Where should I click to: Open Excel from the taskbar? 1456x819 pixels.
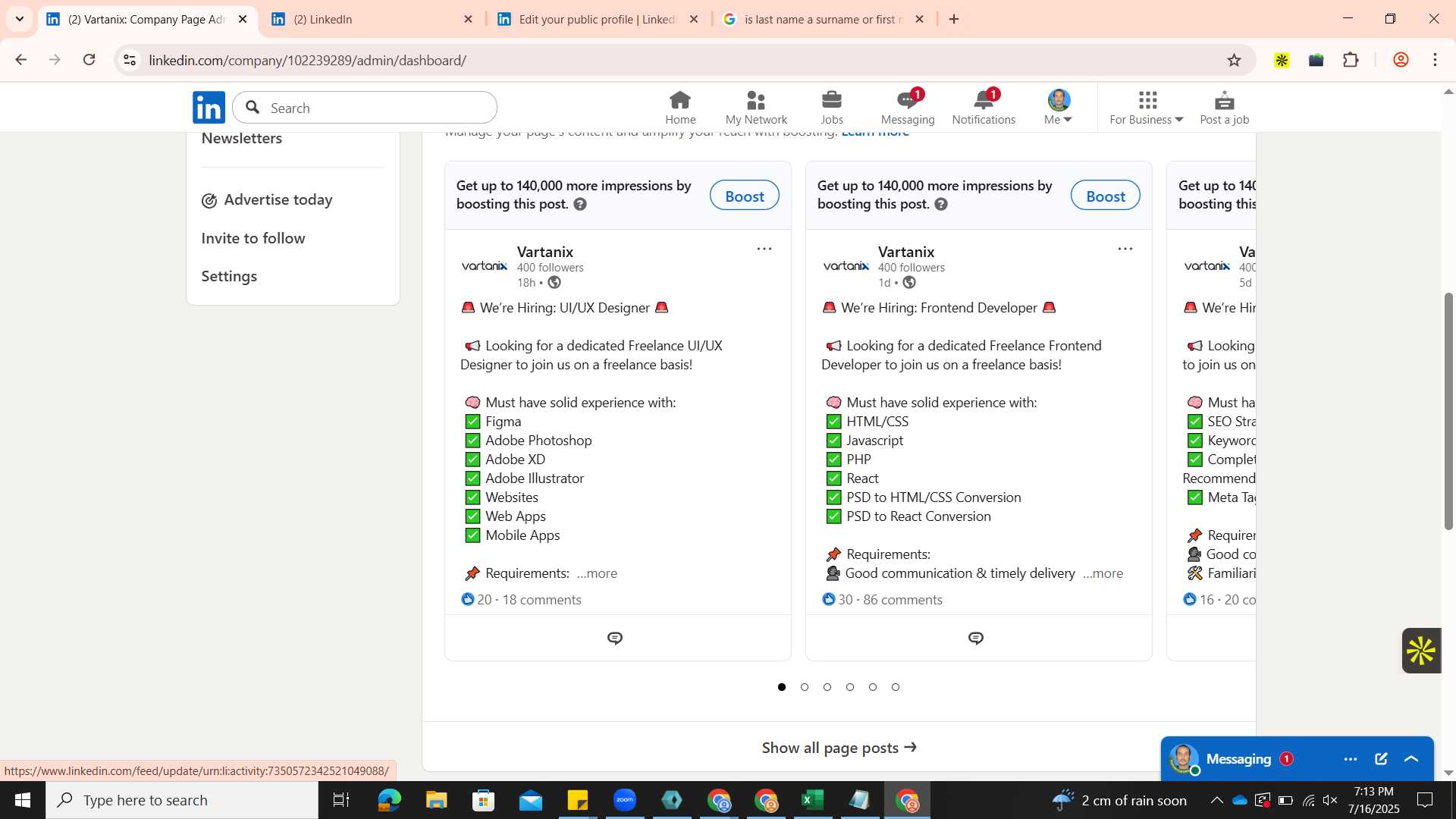pos(813,800)
